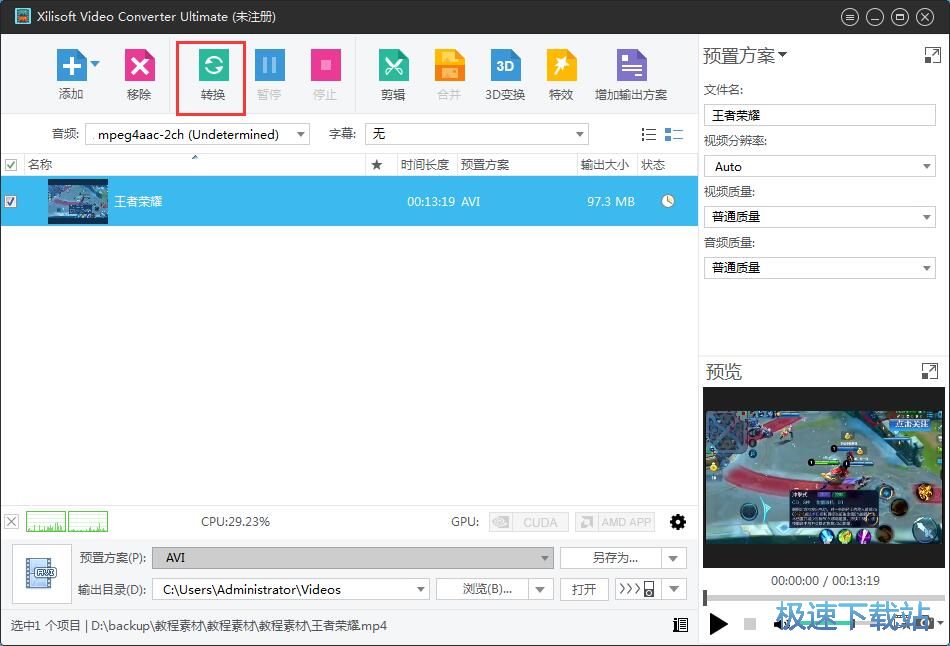Viewport: 950px width, 646px height.
Task: Open the Effects (特效) tool
Action: (x=561, y=67)
